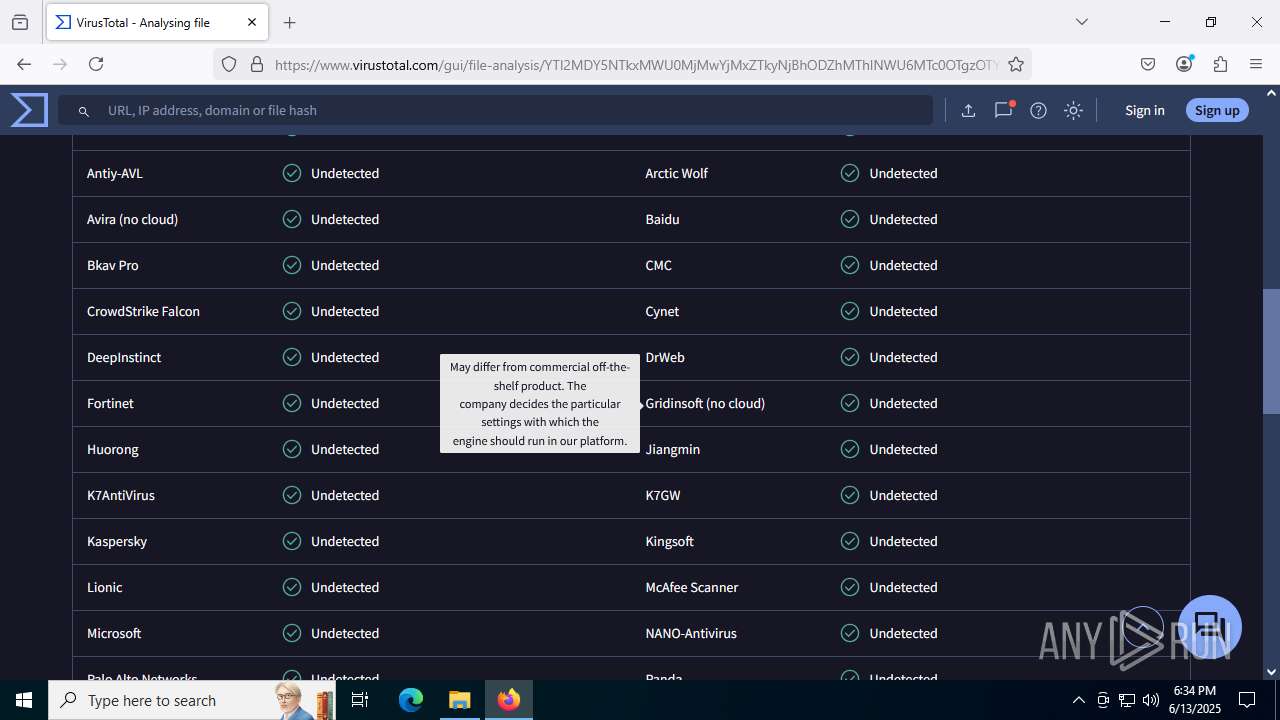
Task: Click the tracking protection shield icon
Action: click(229, 64)
